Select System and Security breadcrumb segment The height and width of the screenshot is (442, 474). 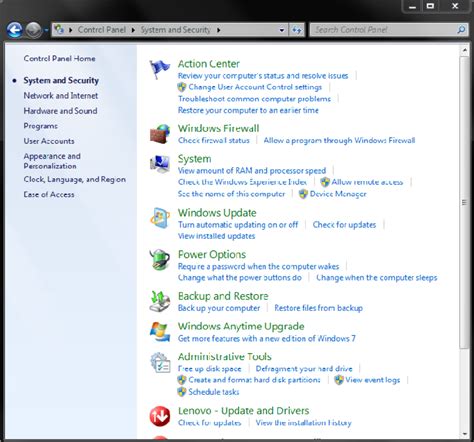pyautogui.click(x=175, y=30)
